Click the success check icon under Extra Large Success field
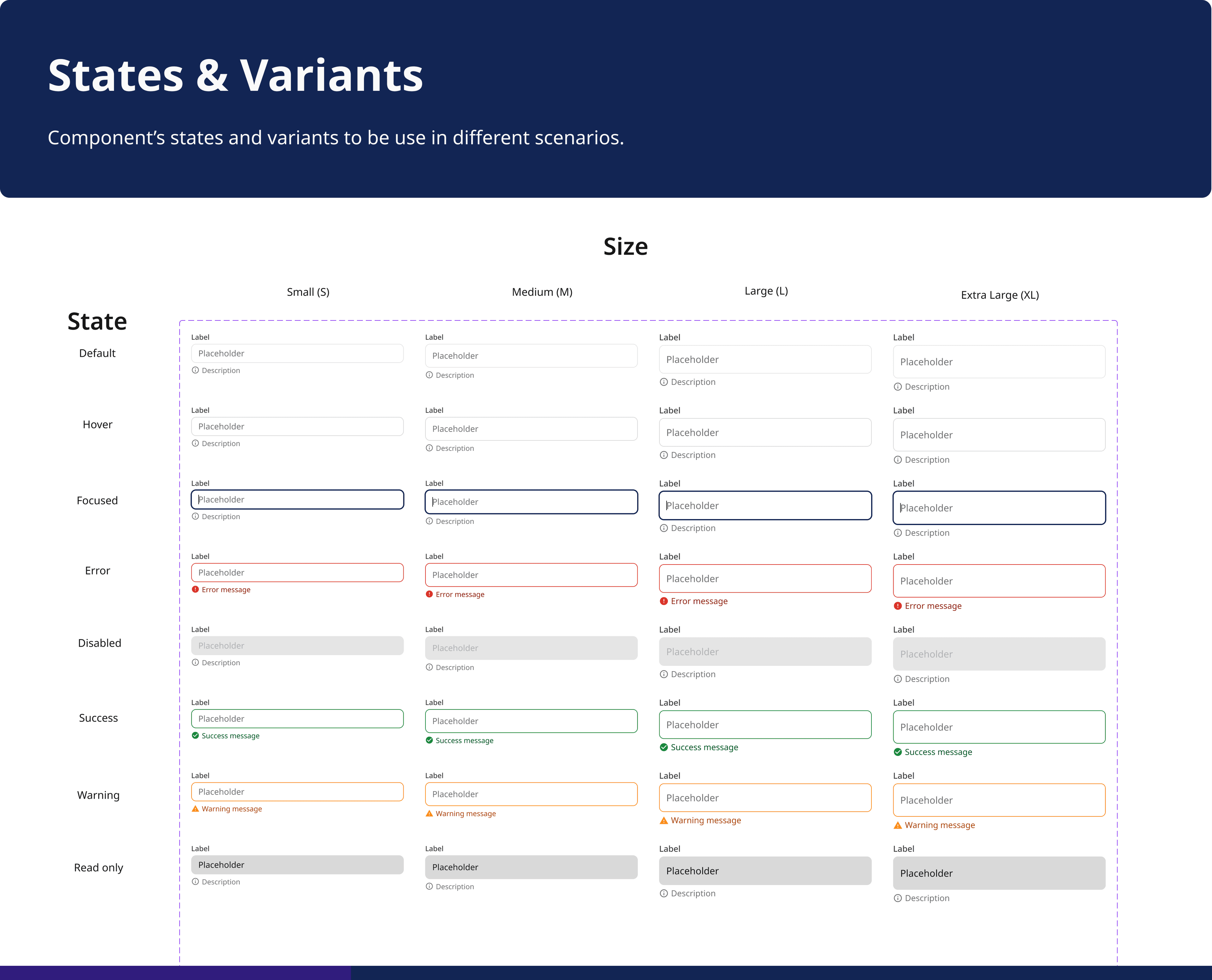The width and height of the screenshot is (1212, 980). click(x=898, y=752)
